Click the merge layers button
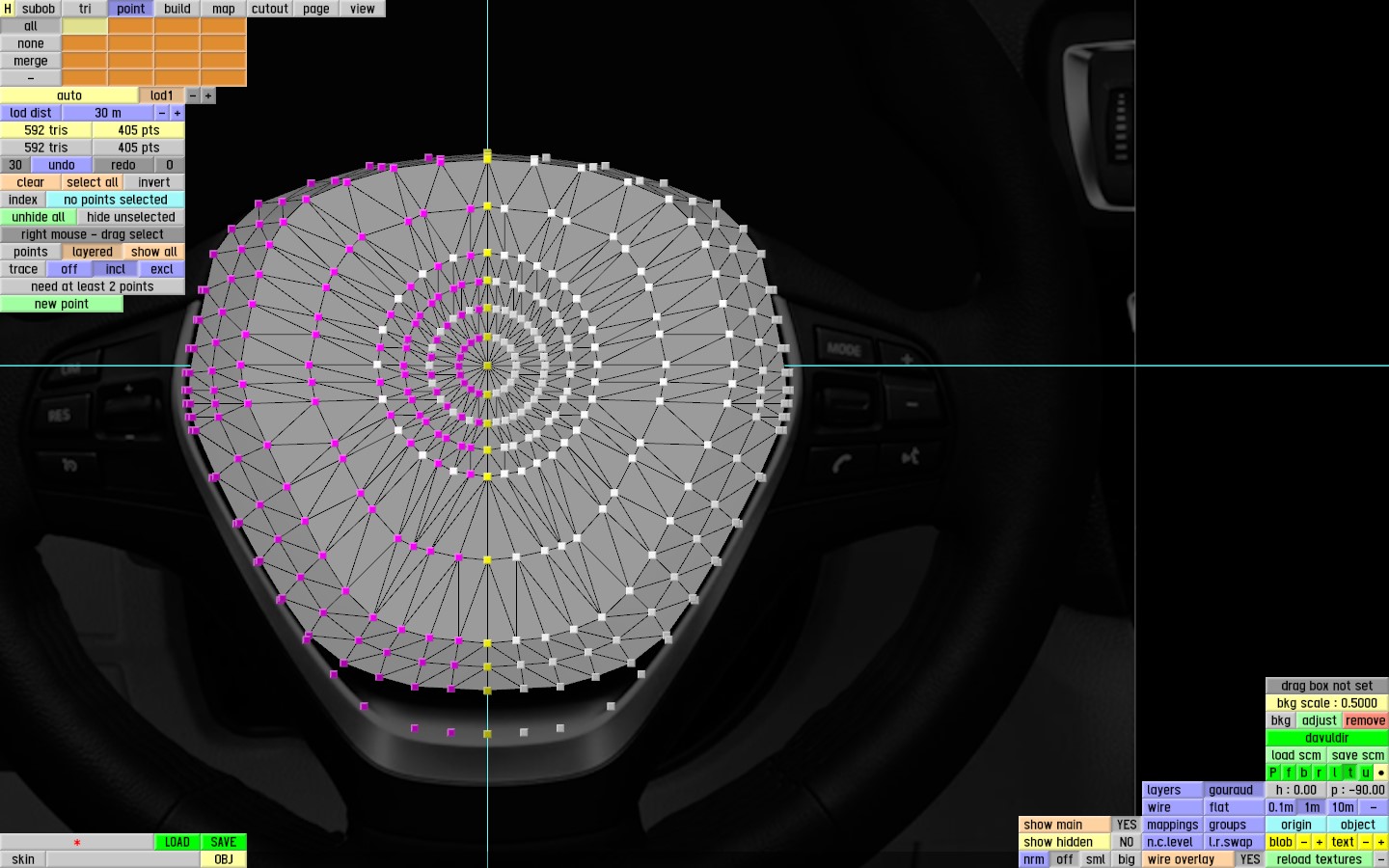Image resolution: width=1389 pixels, height=868 pixels. click(x=31, y=61)
